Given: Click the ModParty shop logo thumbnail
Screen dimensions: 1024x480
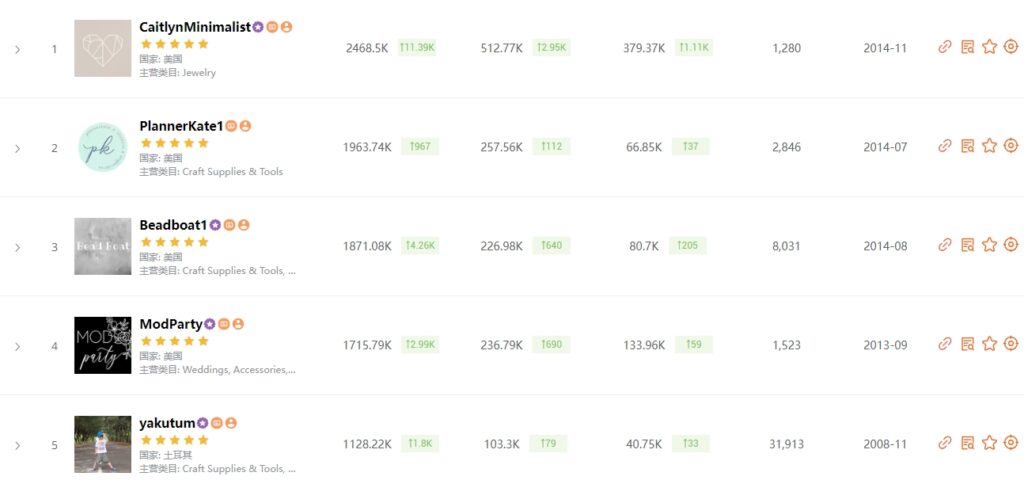Looking at the screenshot, I should (x=102, y=345).
